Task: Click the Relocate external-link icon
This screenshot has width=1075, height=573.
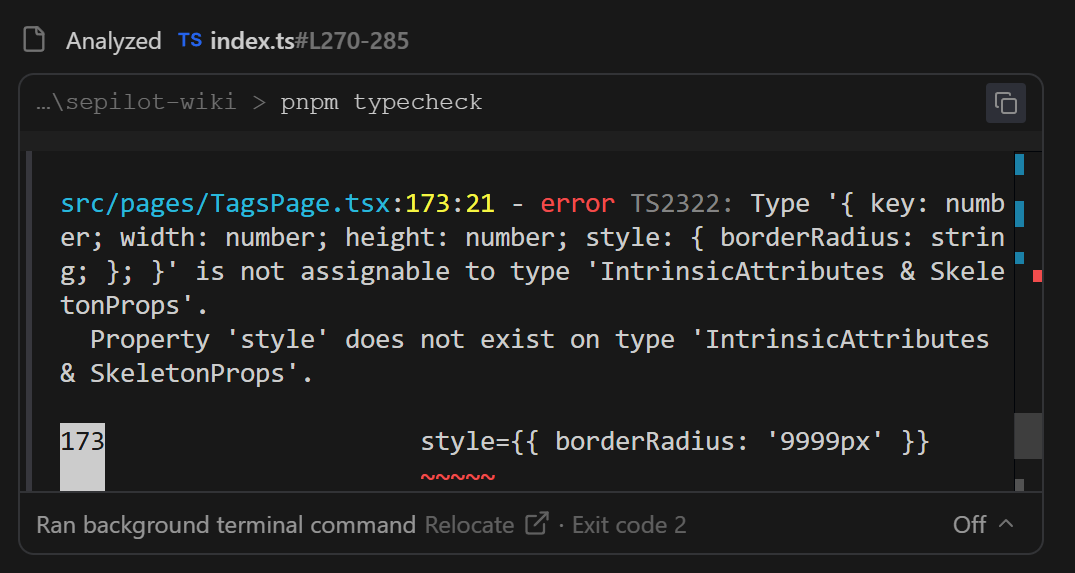Action: tap(537, 524)
